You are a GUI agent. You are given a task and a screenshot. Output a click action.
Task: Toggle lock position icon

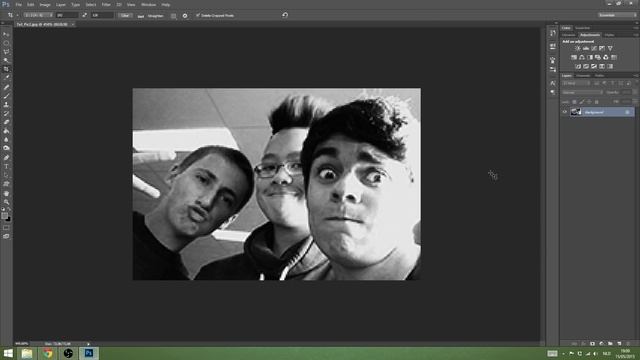(x=589, y=102)
